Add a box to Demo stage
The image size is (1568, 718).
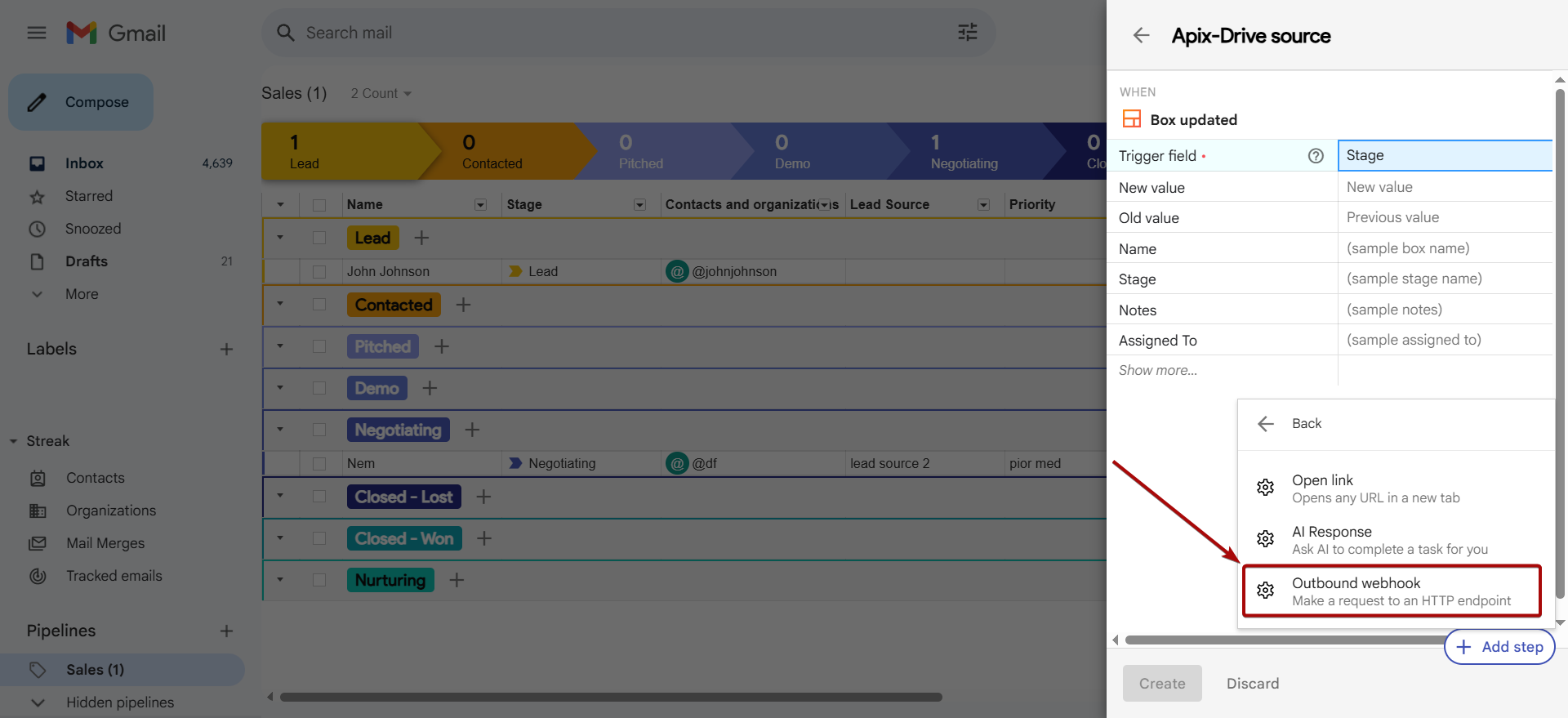coord(430,388)
